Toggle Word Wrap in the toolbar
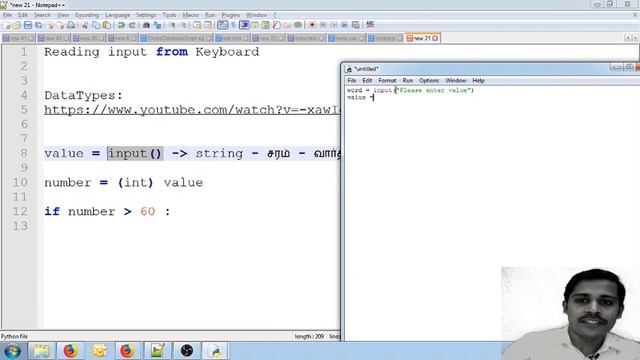The height and width of the screenshot is (360, 640). [x=222, y=25]
